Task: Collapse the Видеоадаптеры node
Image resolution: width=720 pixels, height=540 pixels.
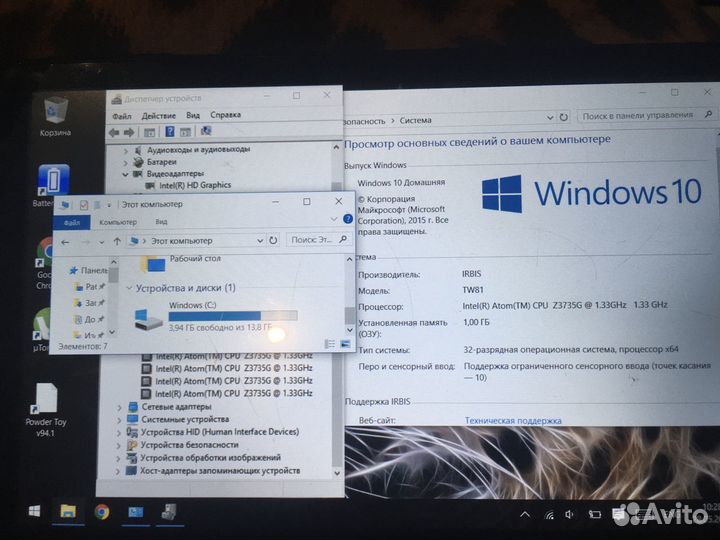Action: pos(125,174)
